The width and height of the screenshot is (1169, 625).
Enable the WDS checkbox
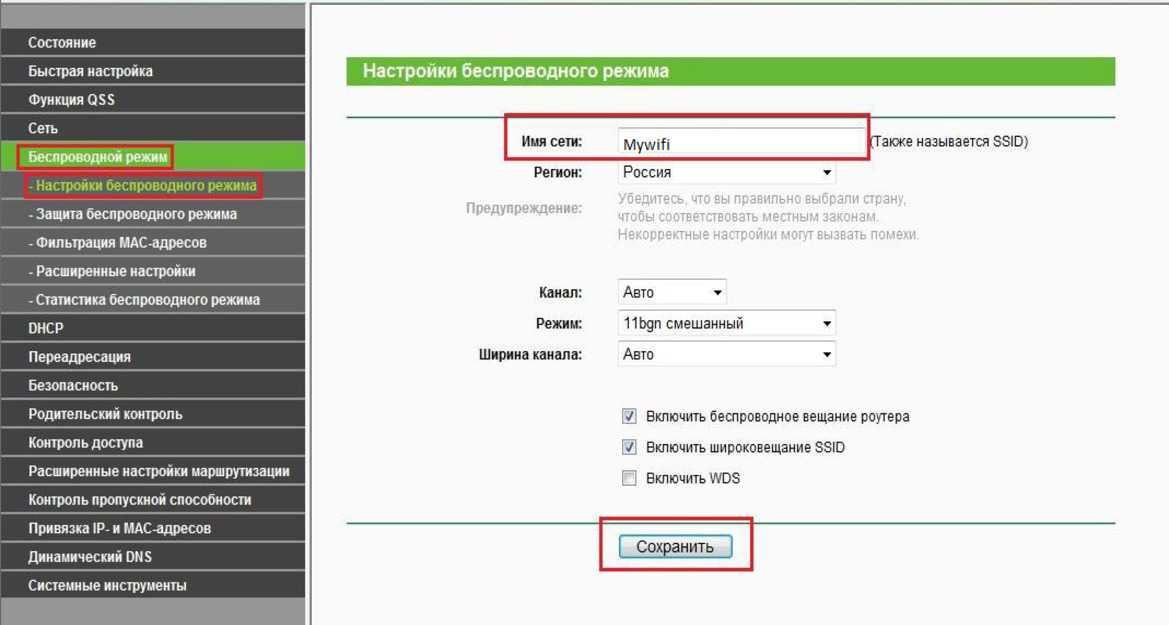pos(629,479)
